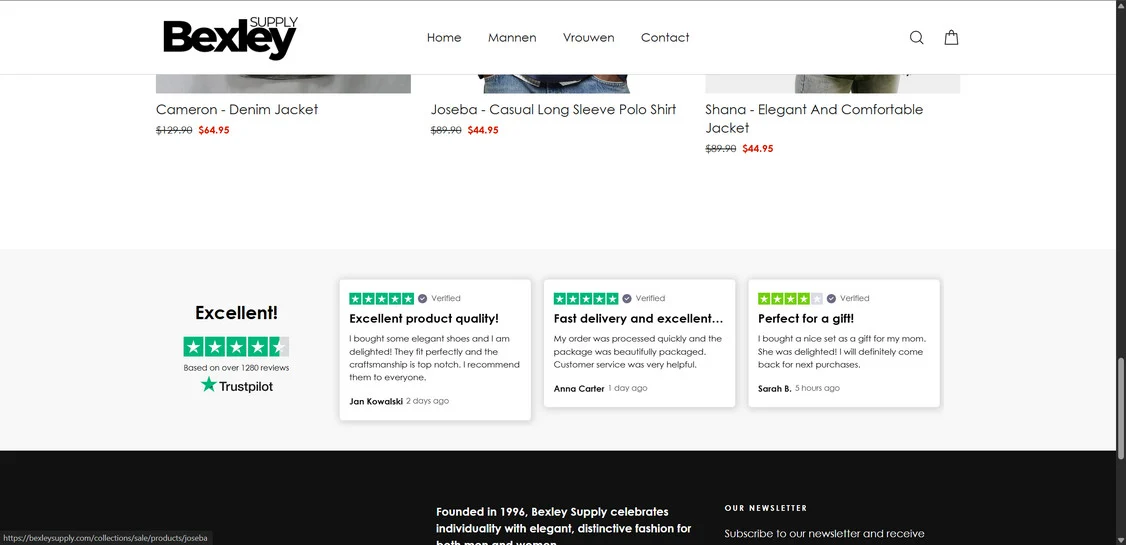
Task: Click the "Excellent!" rating heading
Action: 236,313
